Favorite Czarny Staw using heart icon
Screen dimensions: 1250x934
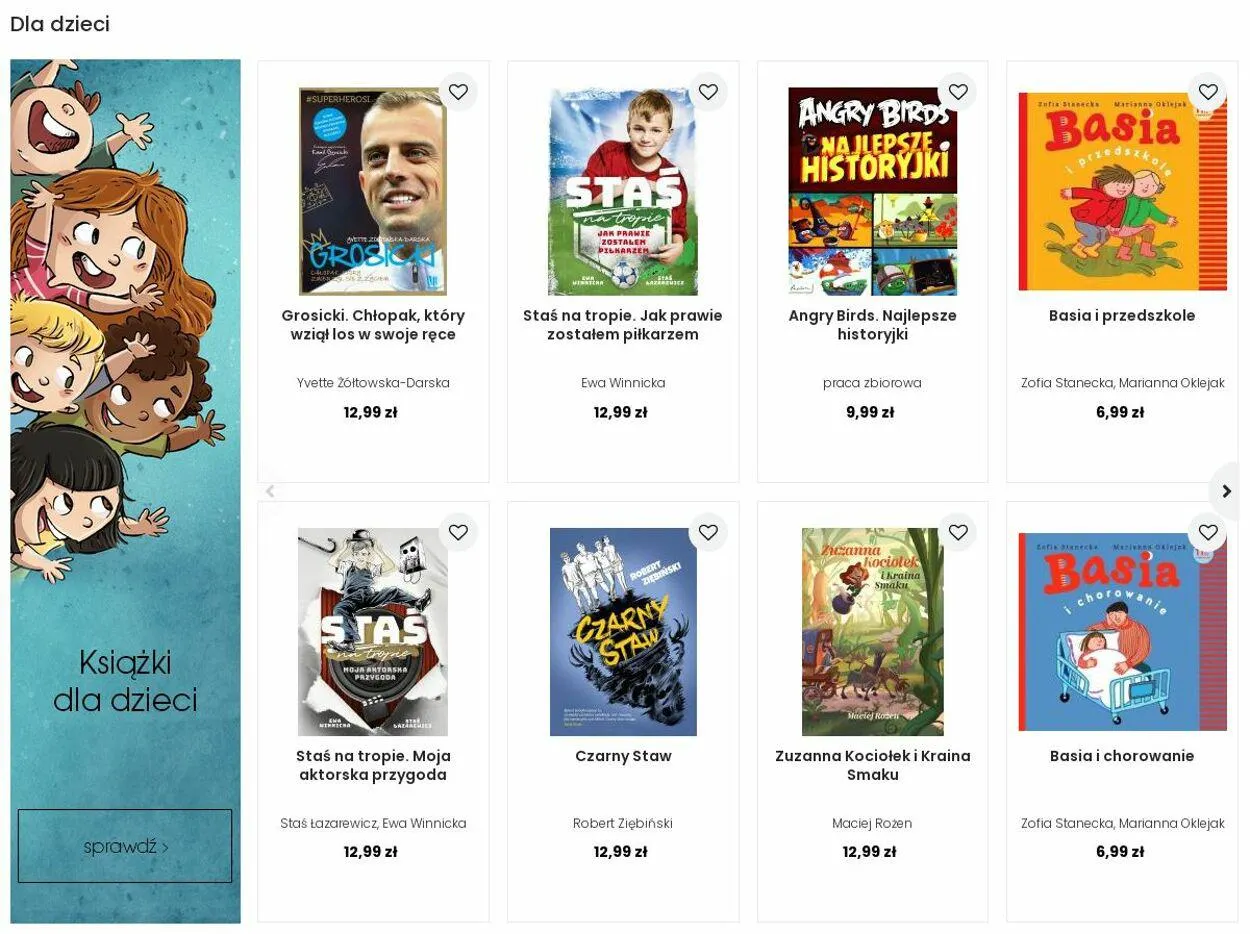[x=708, y=532]
